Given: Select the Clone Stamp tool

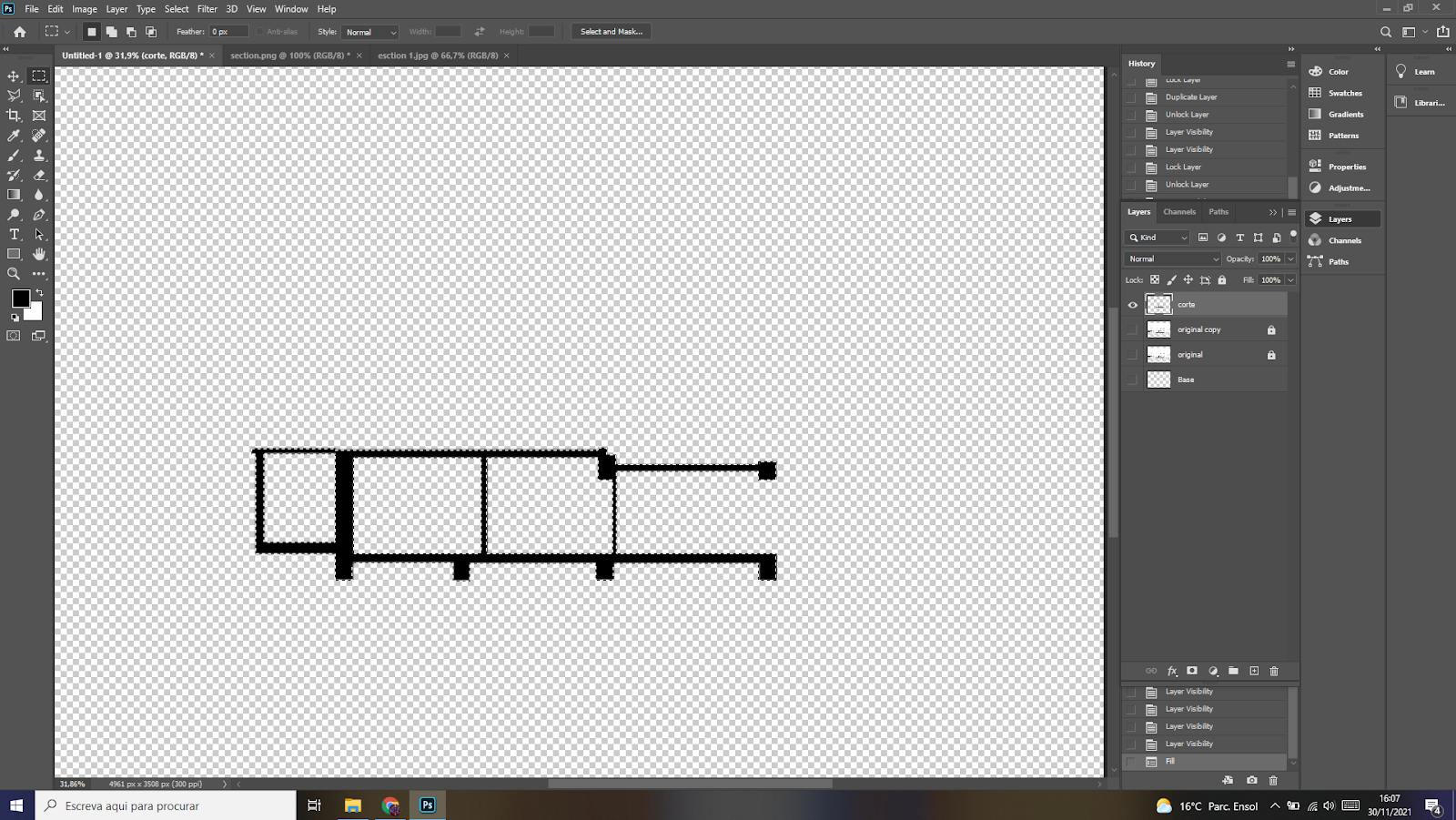Looking at the screenshot, I should [x=39, y=156].
